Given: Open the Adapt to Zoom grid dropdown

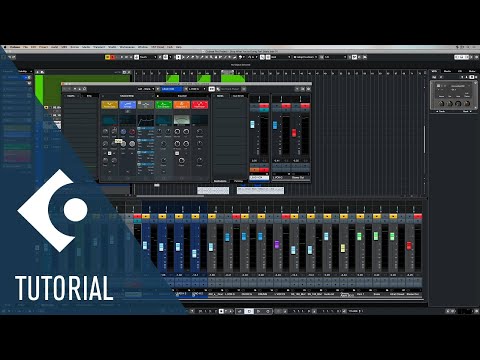Looking at the screenshot, I should click(305, 57).
